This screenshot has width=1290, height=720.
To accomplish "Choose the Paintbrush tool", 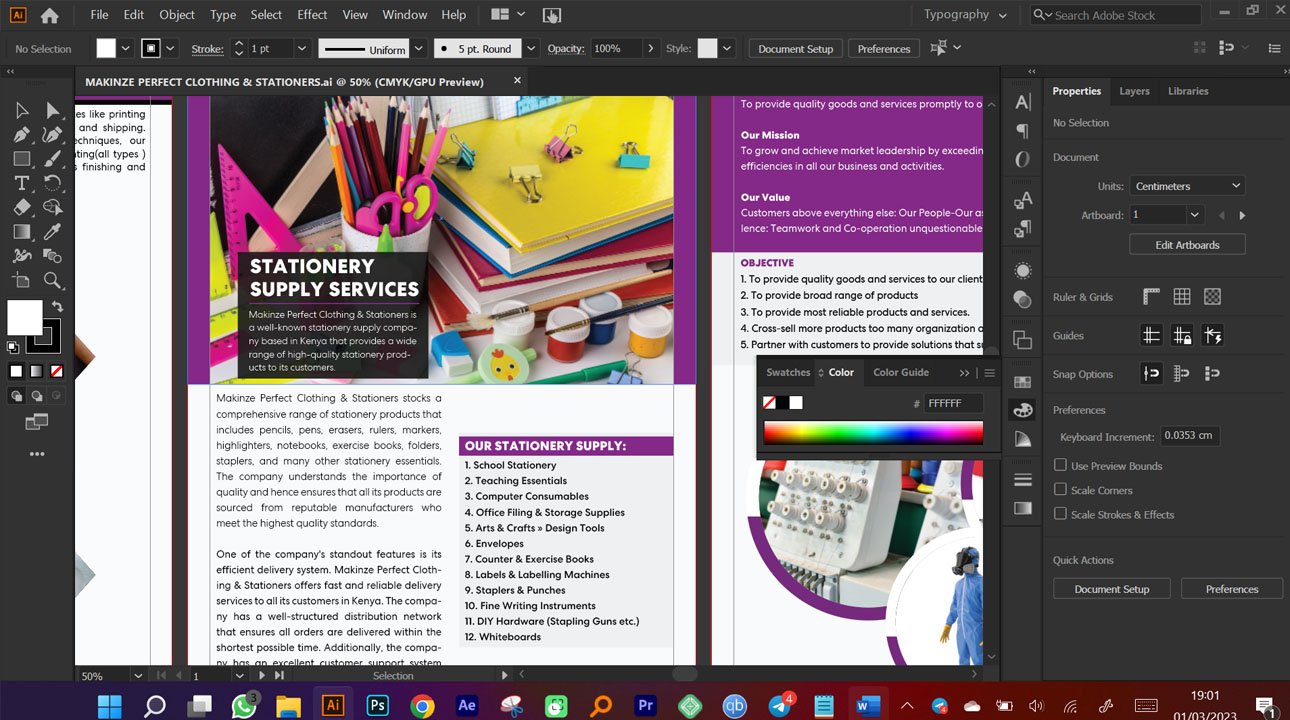I will (52, 158).
